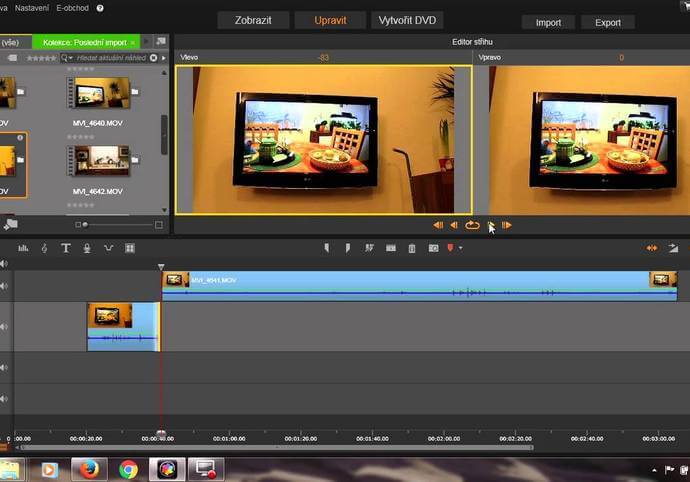Filter library by the five-star rating

pyautogui.click(x=41, y=58)
